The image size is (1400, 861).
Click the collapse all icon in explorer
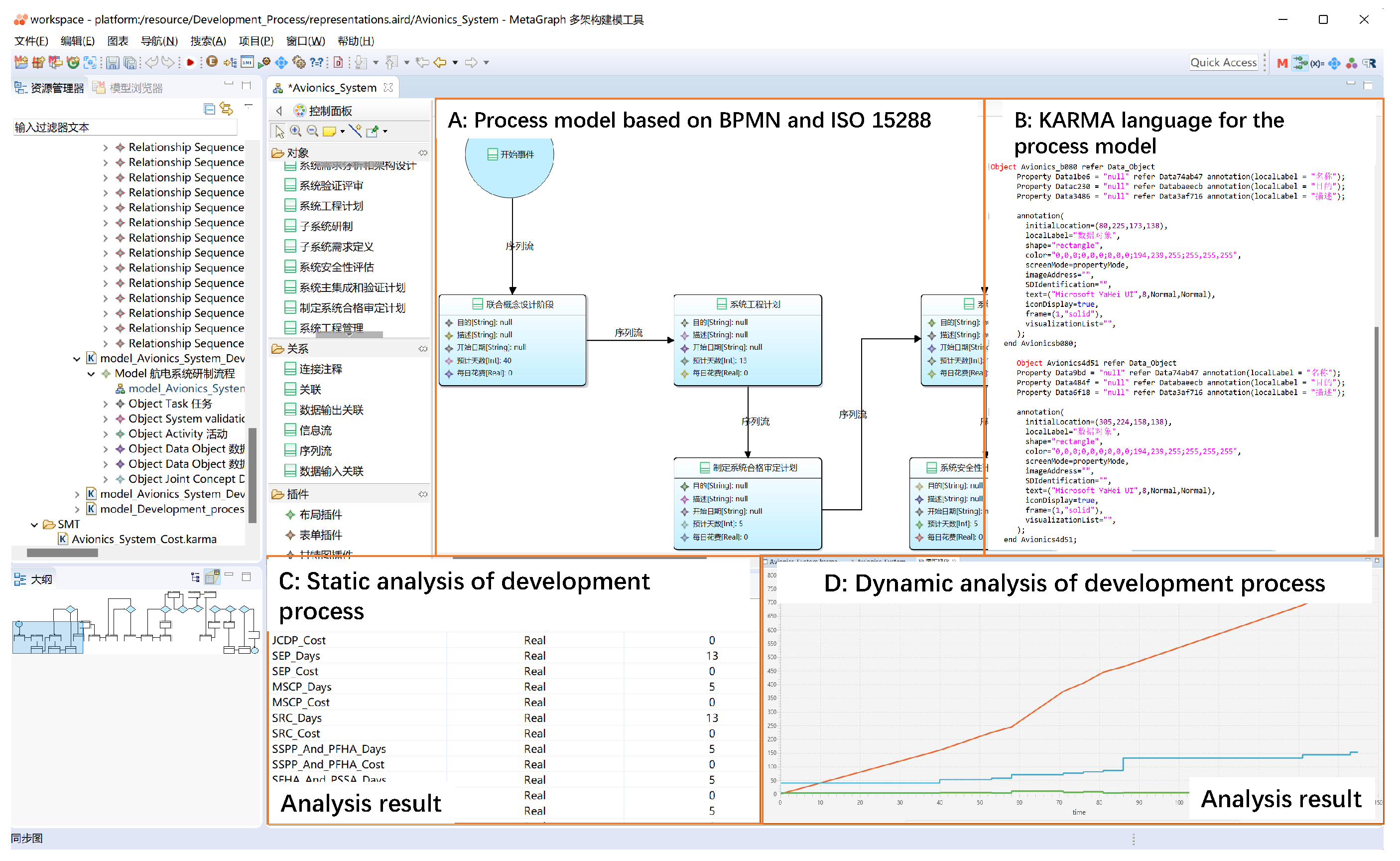(x=209, y=109)
